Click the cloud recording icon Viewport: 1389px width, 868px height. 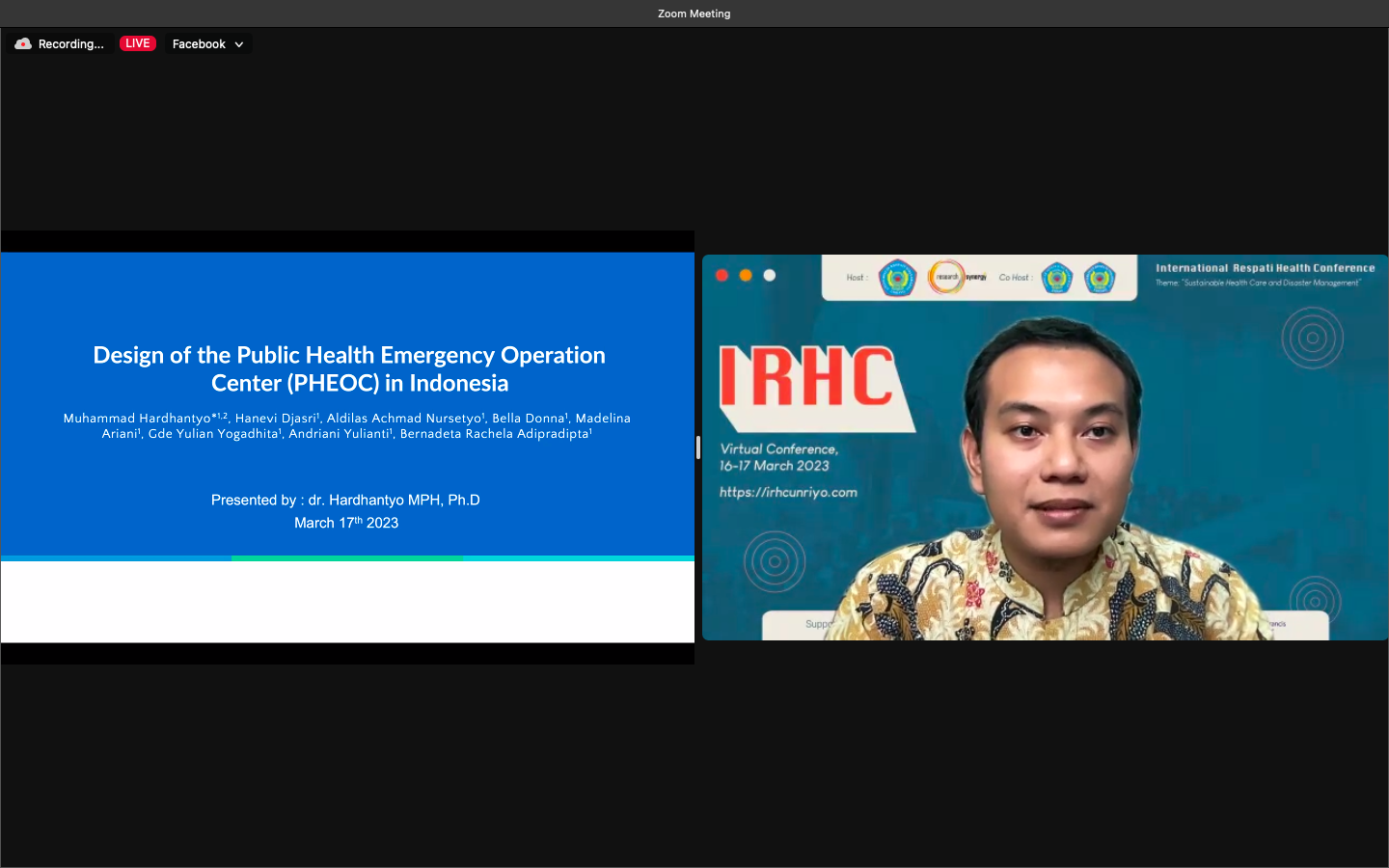pos(23,44)
